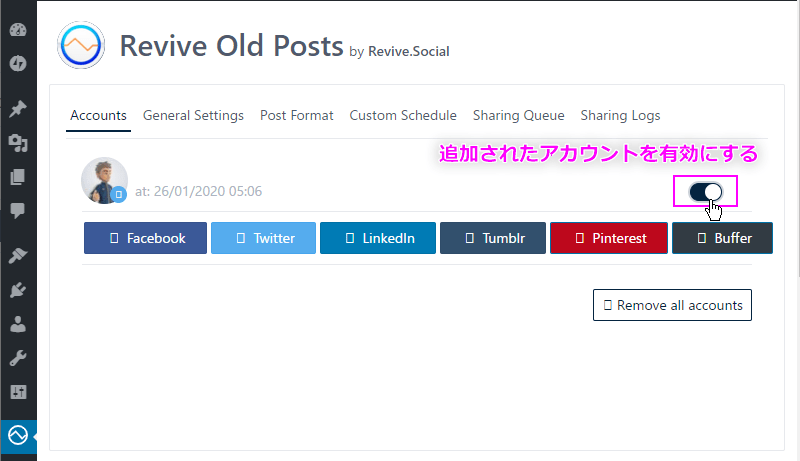Image resolution: width=800 pixels, height=461 pixels.
Task: Switch to the Accounts tab
Action: 98,116
